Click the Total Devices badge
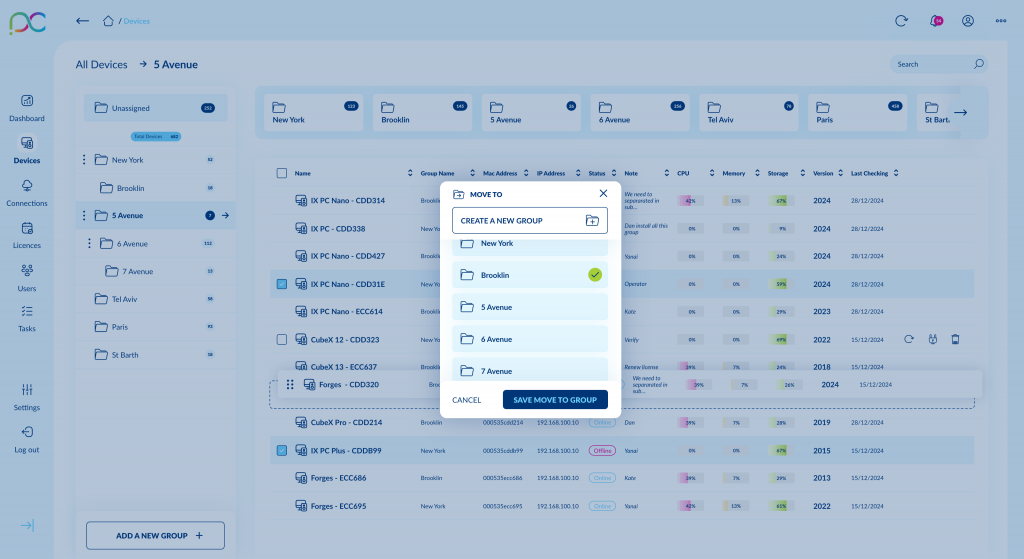The image size is (1024, 559). pos(155,136)
